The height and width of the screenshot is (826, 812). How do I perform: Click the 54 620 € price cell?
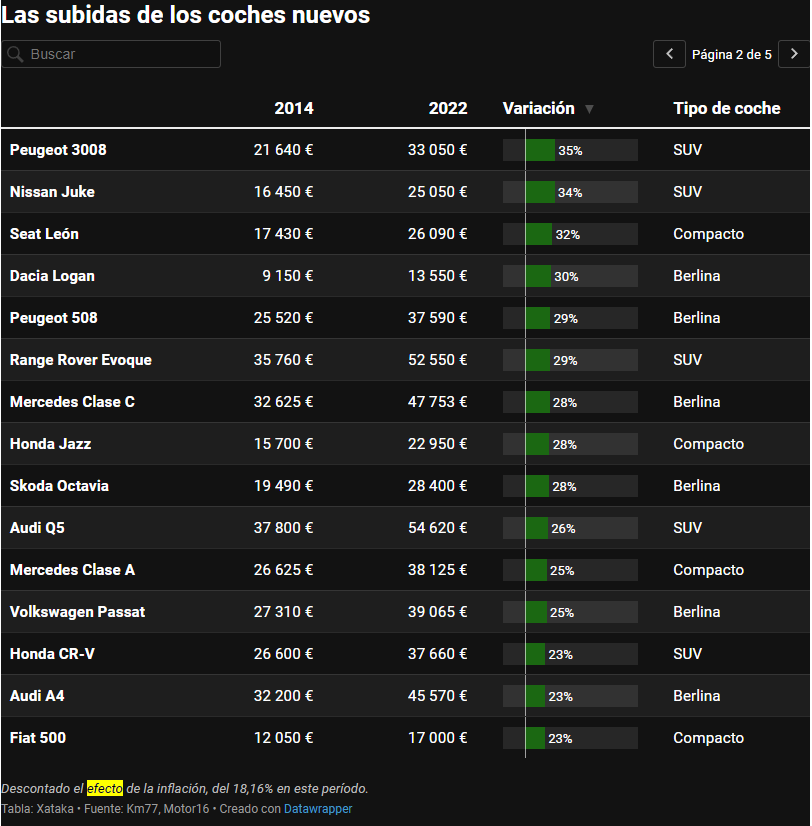437,528
